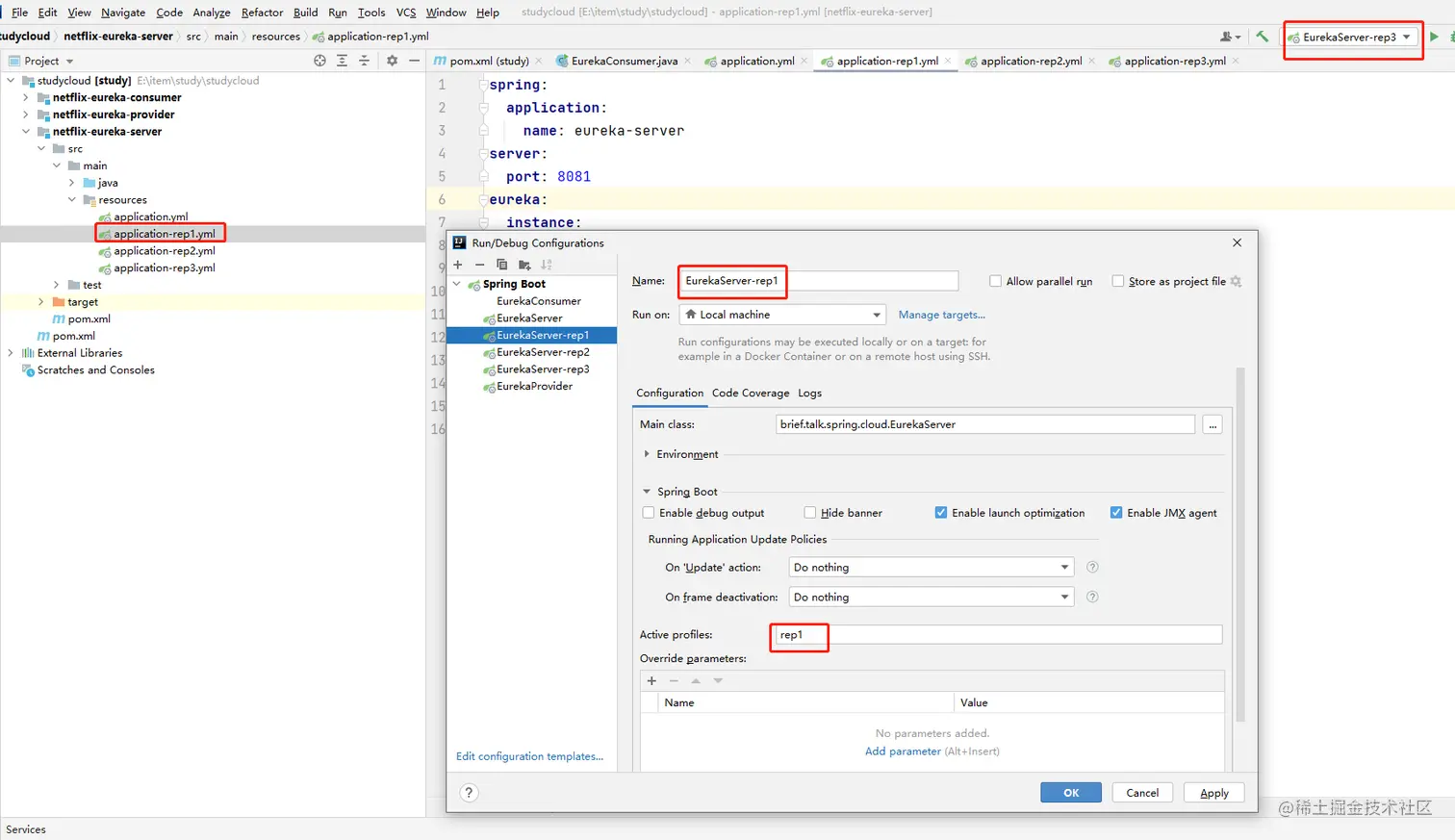This screenshot has height=840, width=1455.
Task: Select EurekaServer-rep2 configuration in list
Action: pyautogui.click(x=543, y=352)
